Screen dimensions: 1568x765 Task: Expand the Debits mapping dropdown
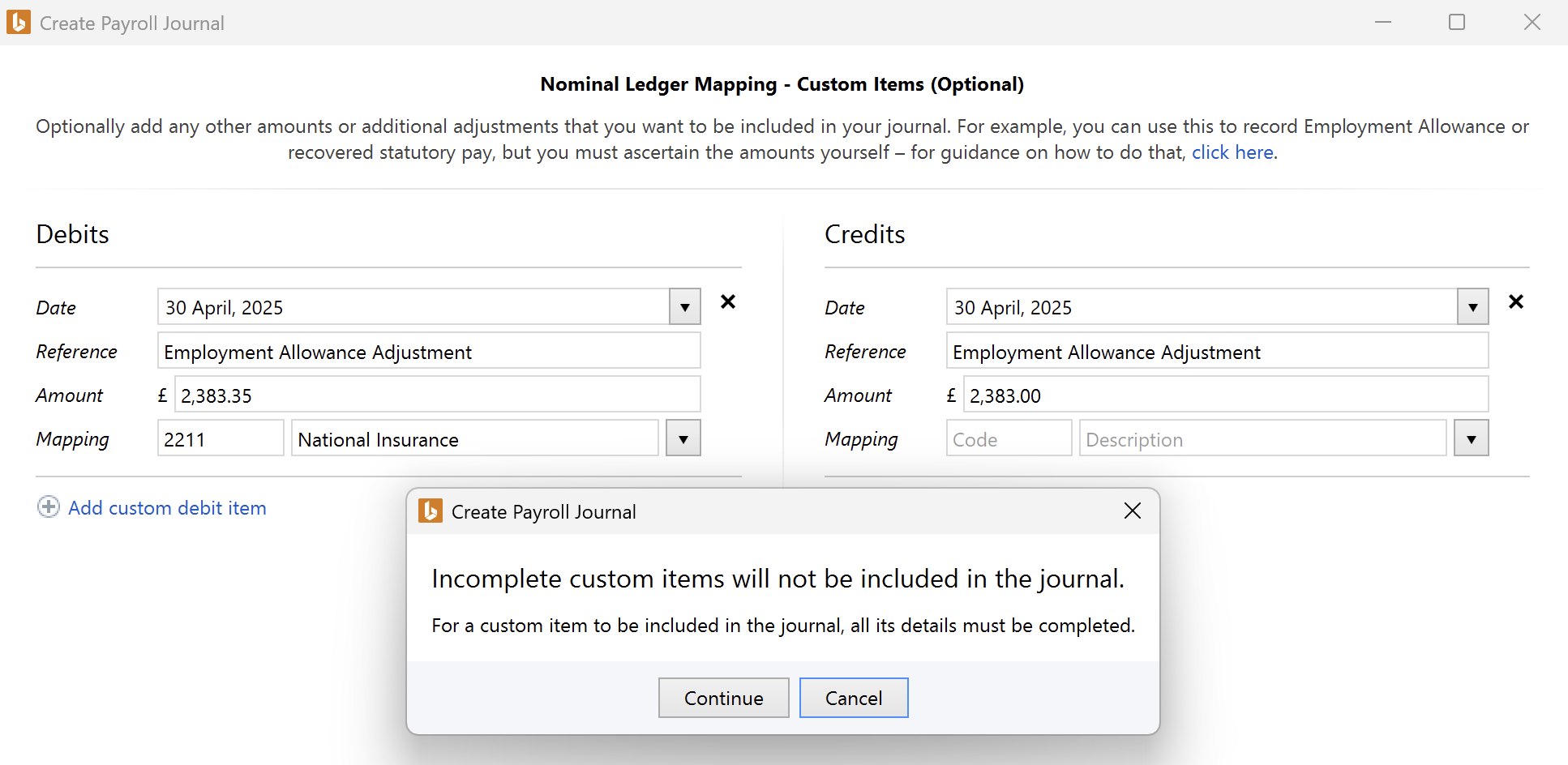pos(683,438)
